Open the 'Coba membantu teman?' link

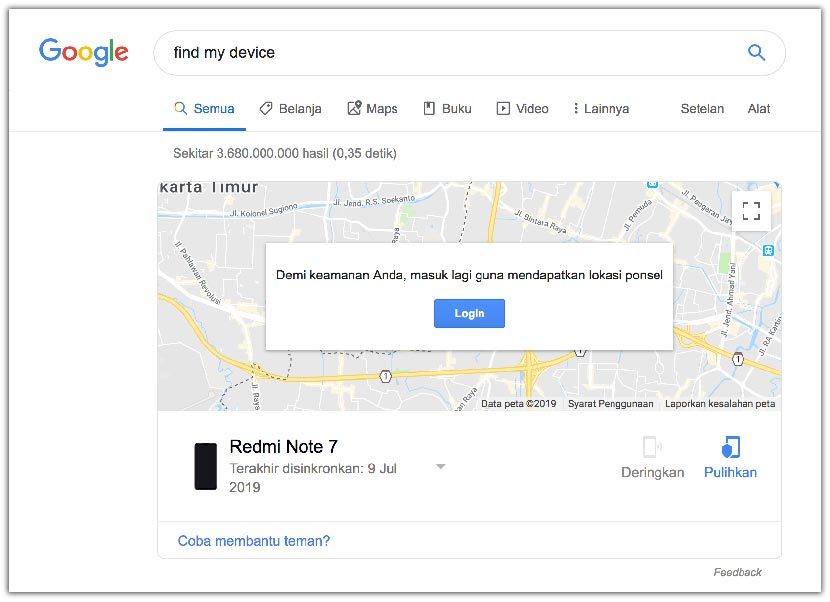254,541
